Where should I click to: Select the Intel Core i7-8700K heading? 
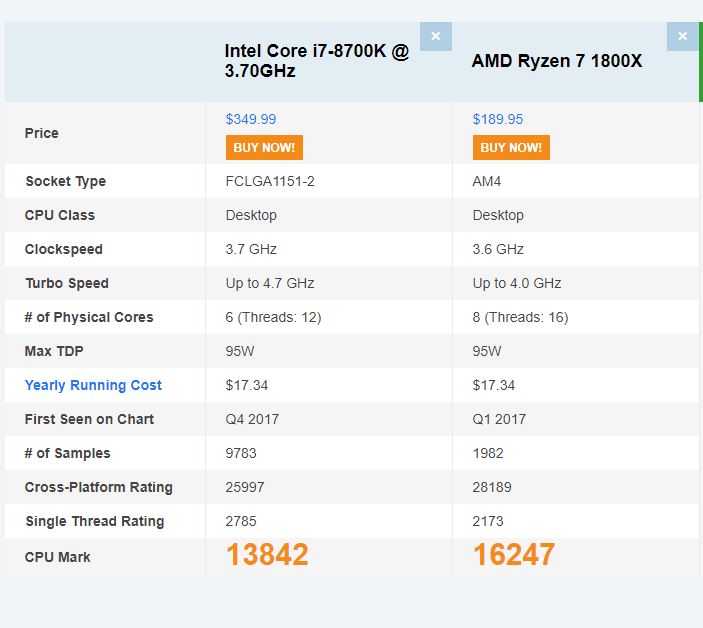[x=317, y=61]
